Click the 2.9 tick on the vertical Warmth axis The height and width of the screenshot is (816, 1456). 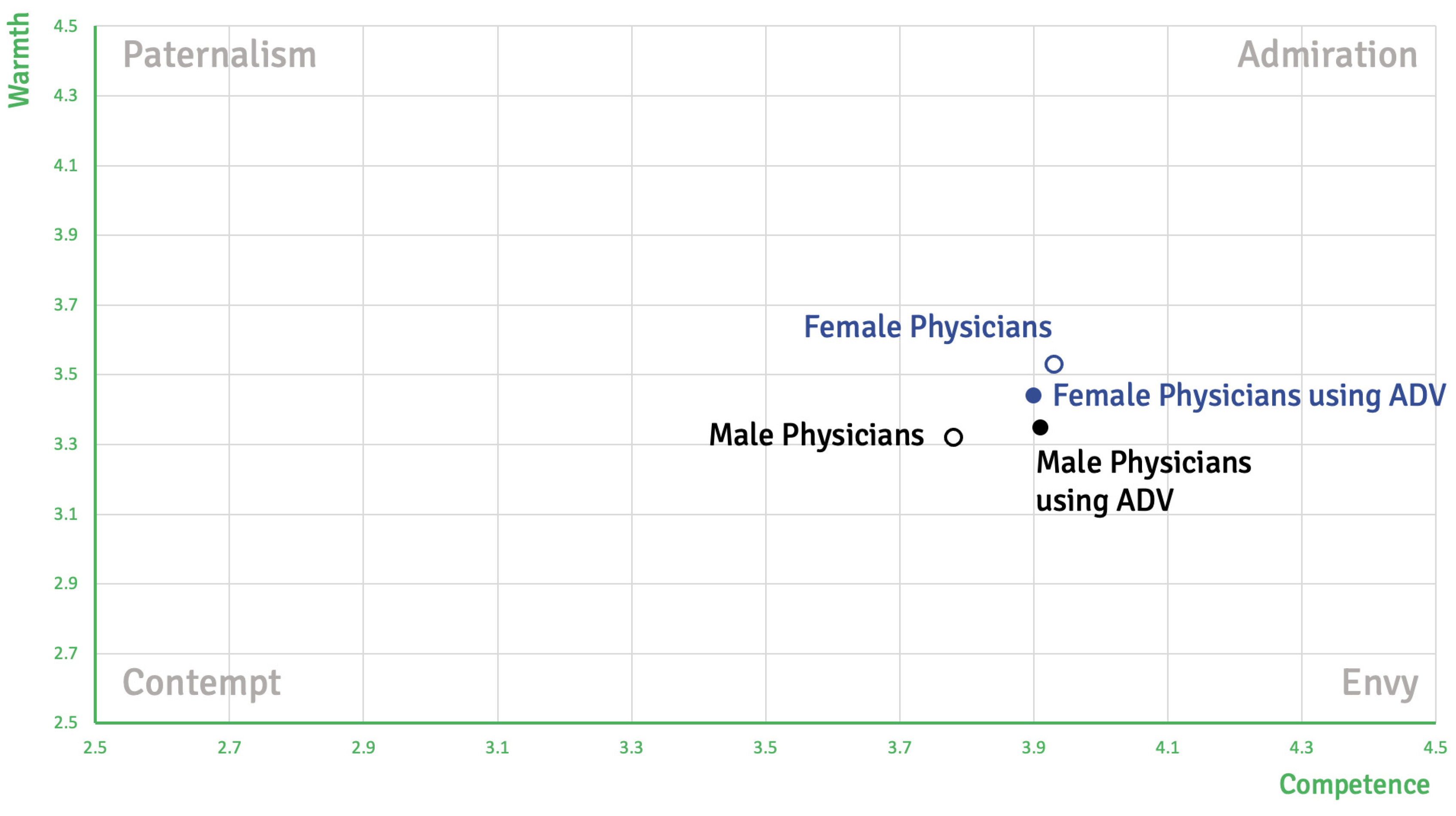66,583
